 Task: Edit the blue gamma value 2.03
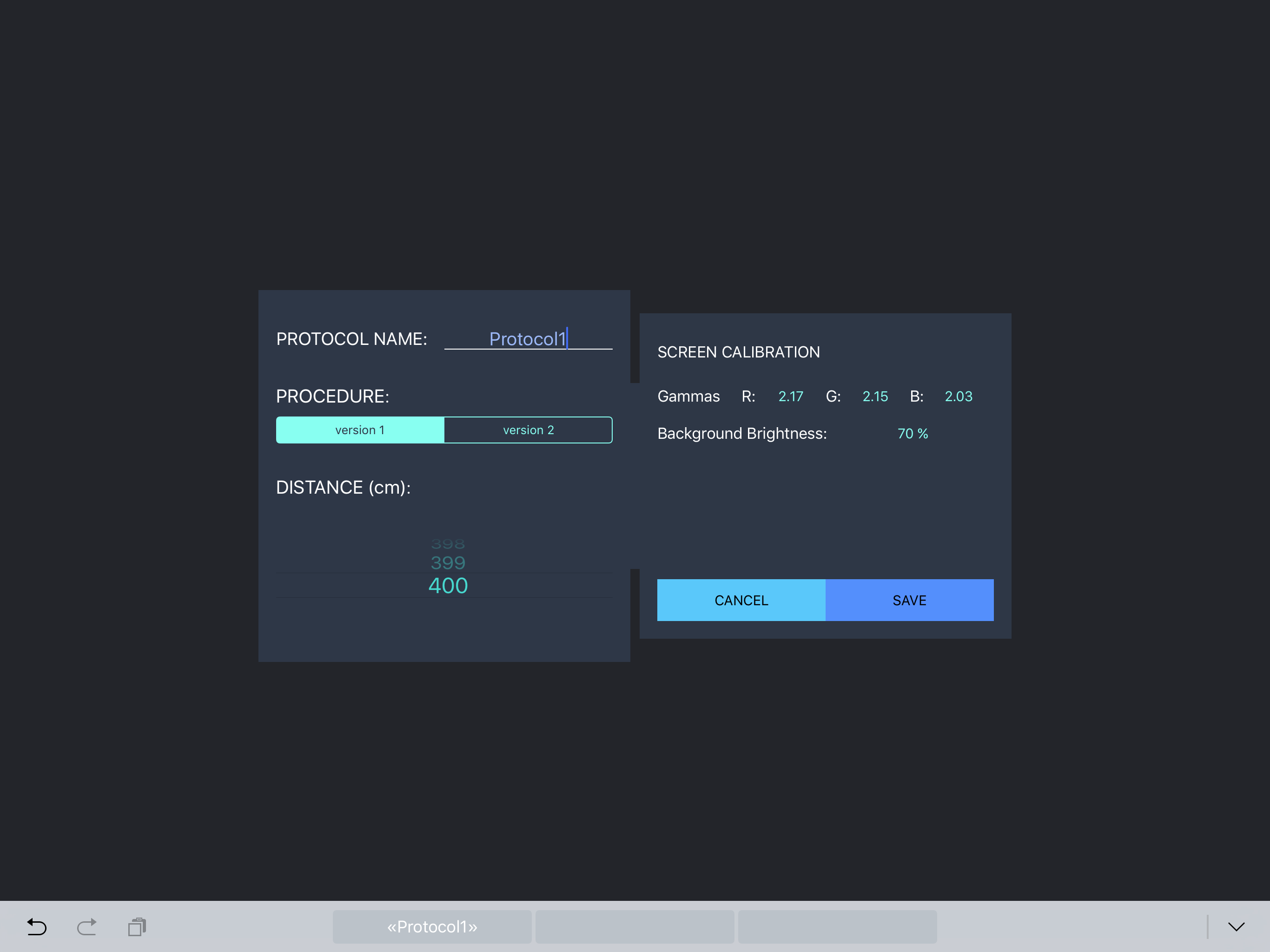(958, 396)
